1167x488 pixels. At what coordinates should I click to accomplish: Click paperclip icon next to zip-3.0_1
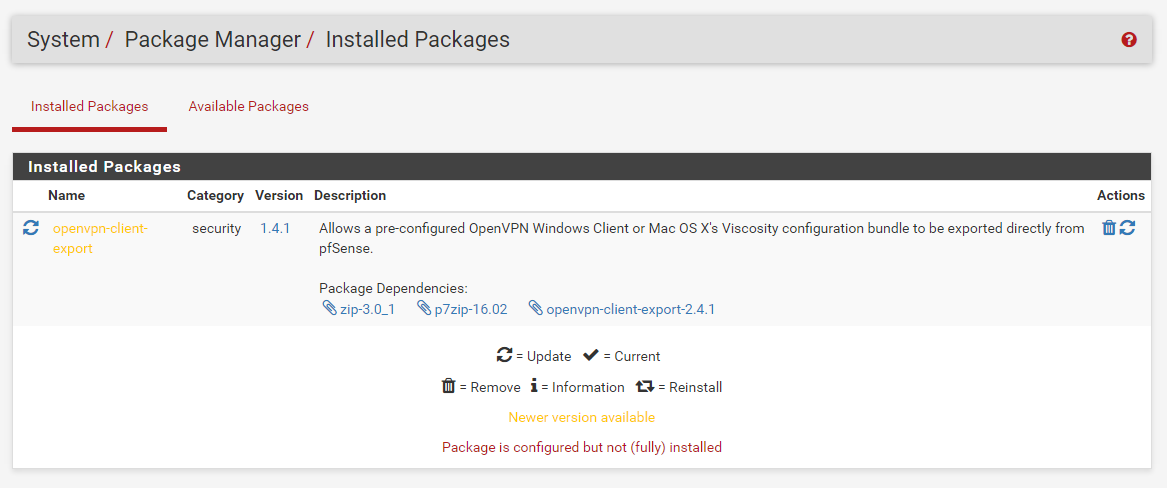[x=329, y=309]
